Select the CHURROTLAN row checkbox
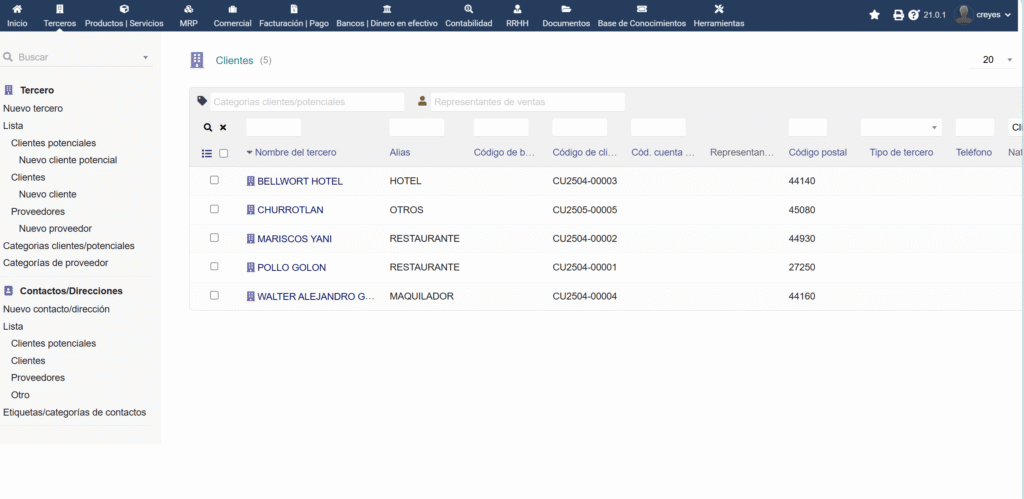Viewport: 1024px width, 499px height. (x=214, y=210)
